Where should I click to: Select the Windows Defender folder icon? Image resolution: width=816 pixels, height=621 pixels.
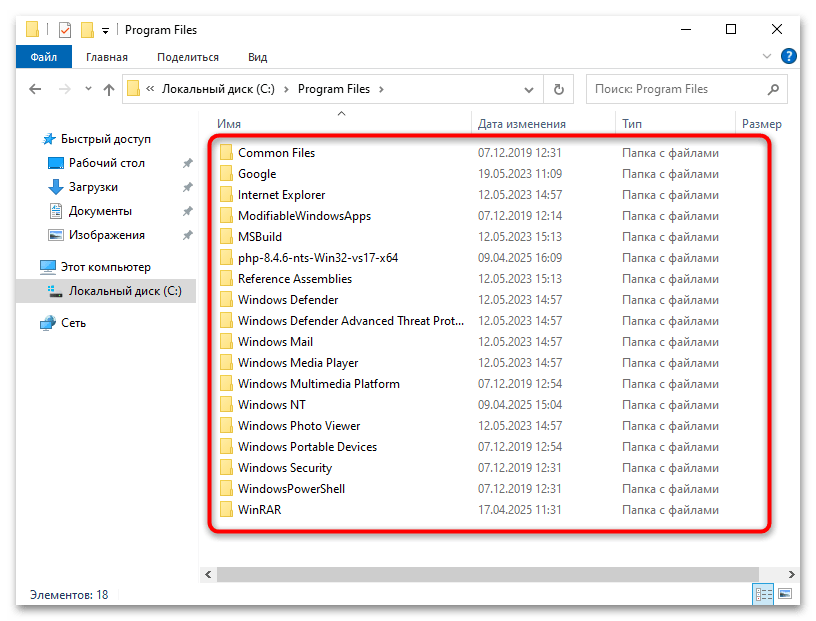[x=226, y=299]
